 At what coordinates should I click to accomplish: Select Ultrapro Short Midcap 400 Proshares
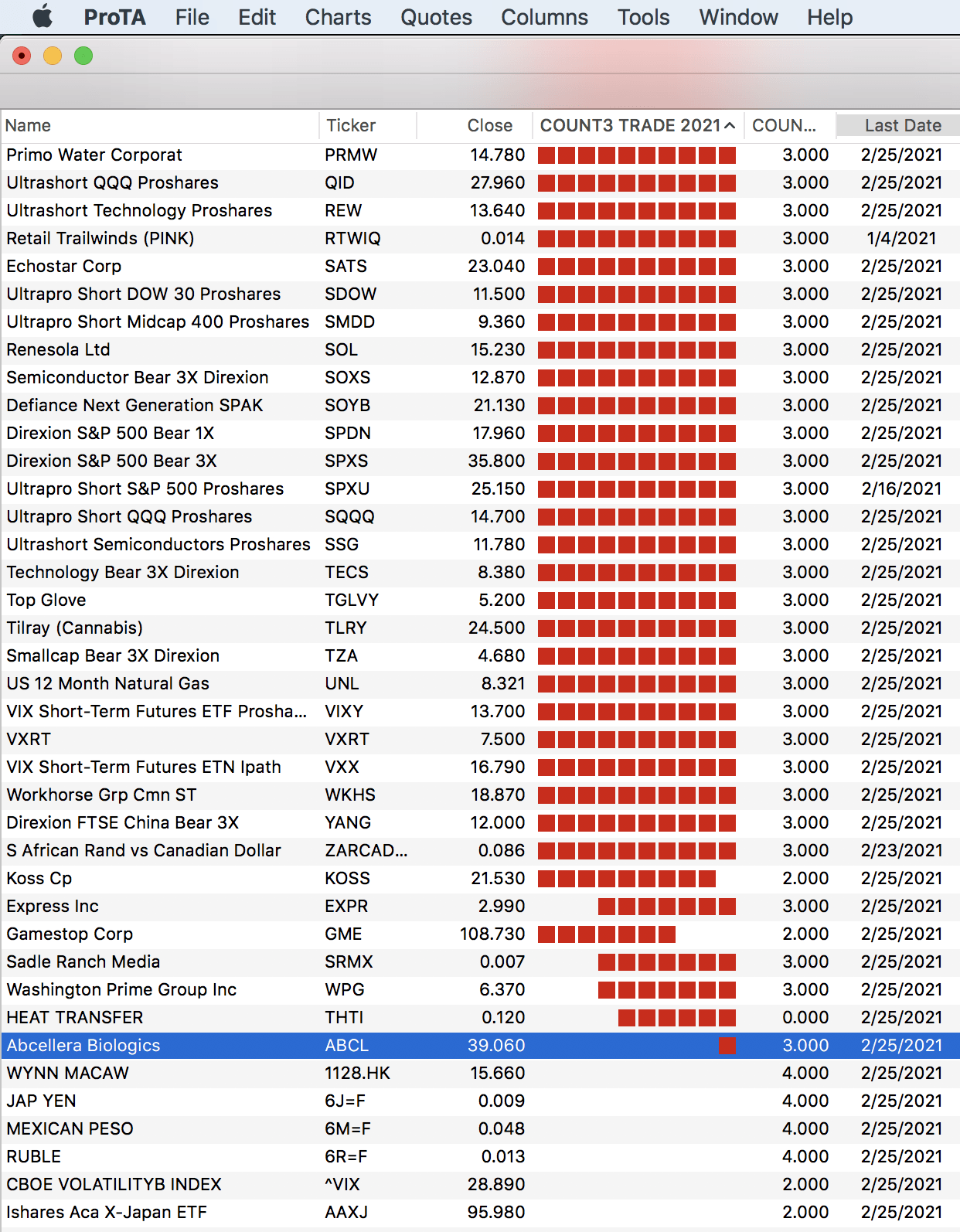point(480,322)
